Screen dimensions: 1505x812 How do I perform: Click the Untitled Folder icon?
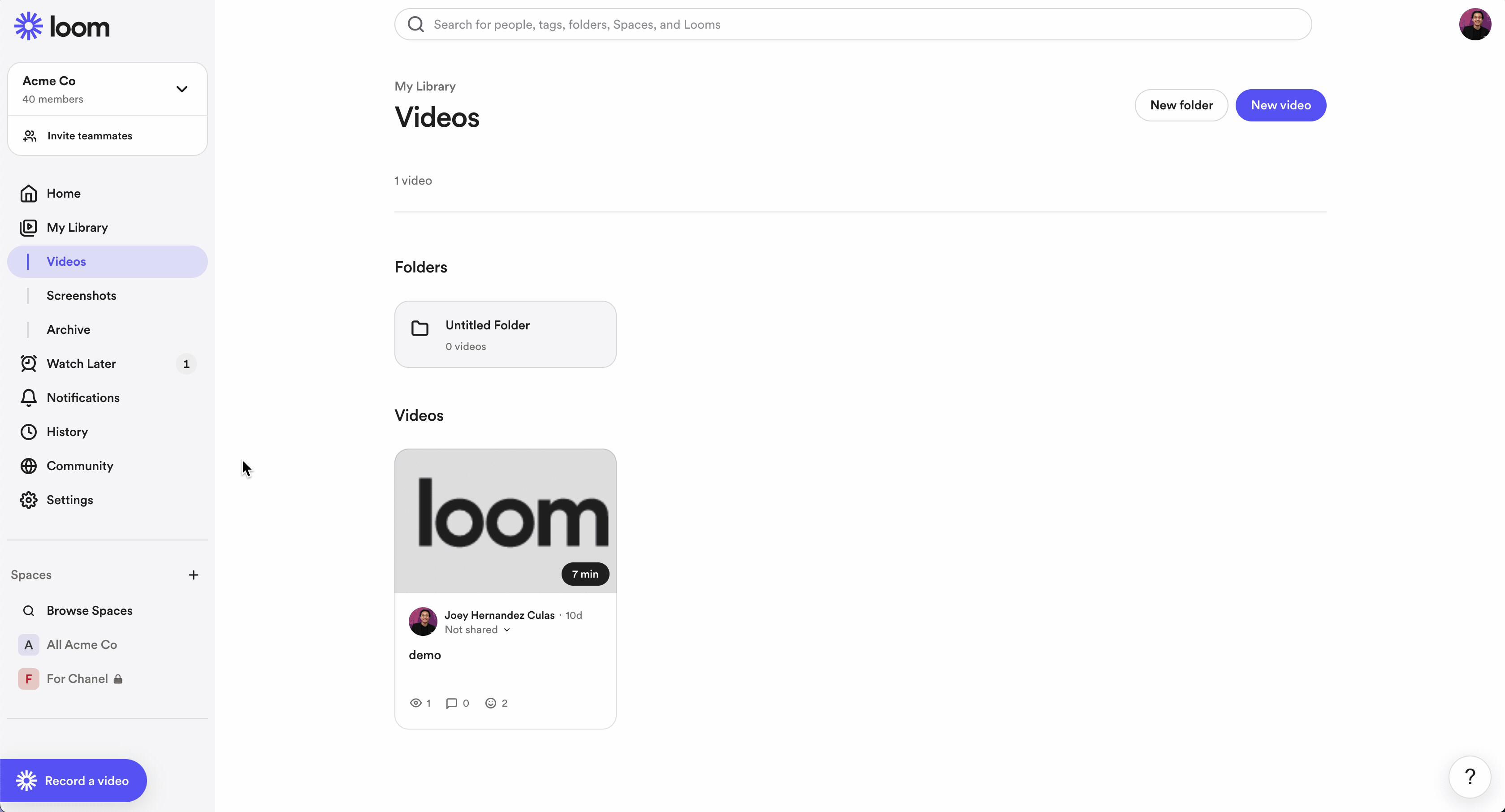coord(419,328)
